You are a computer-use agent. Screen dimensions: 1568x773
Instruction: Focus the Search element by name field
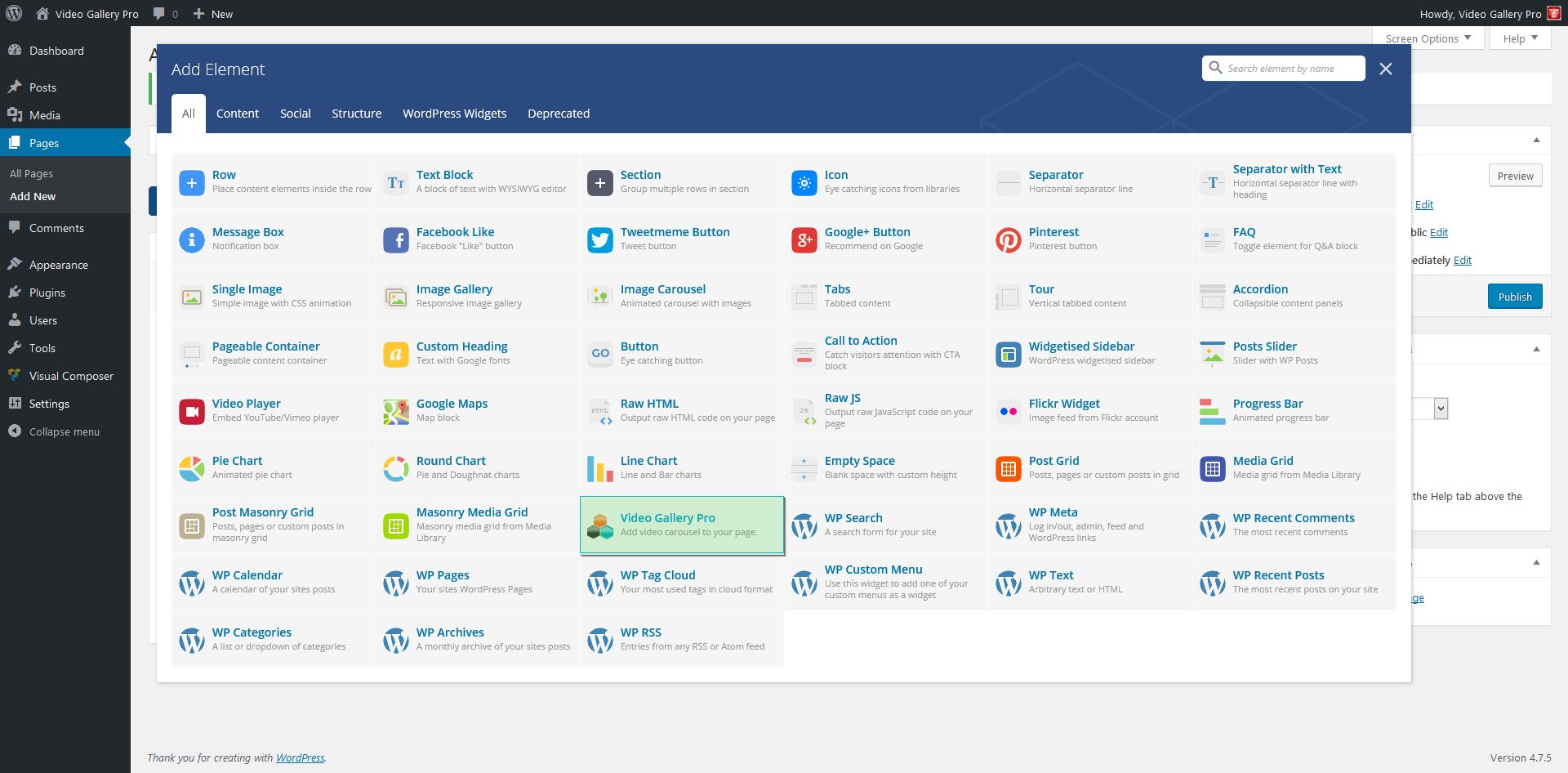point(1284,69)
